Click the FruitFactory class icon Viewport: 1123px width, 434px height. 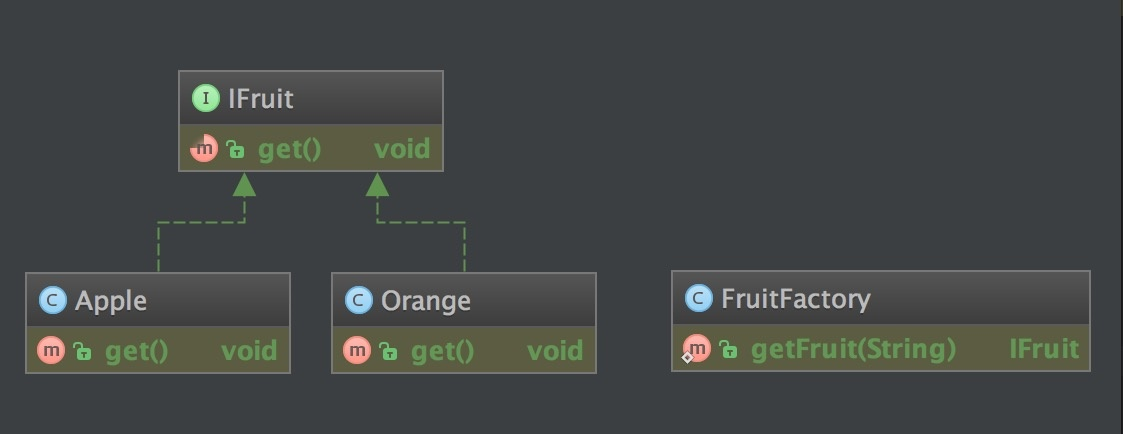[698, 298]
